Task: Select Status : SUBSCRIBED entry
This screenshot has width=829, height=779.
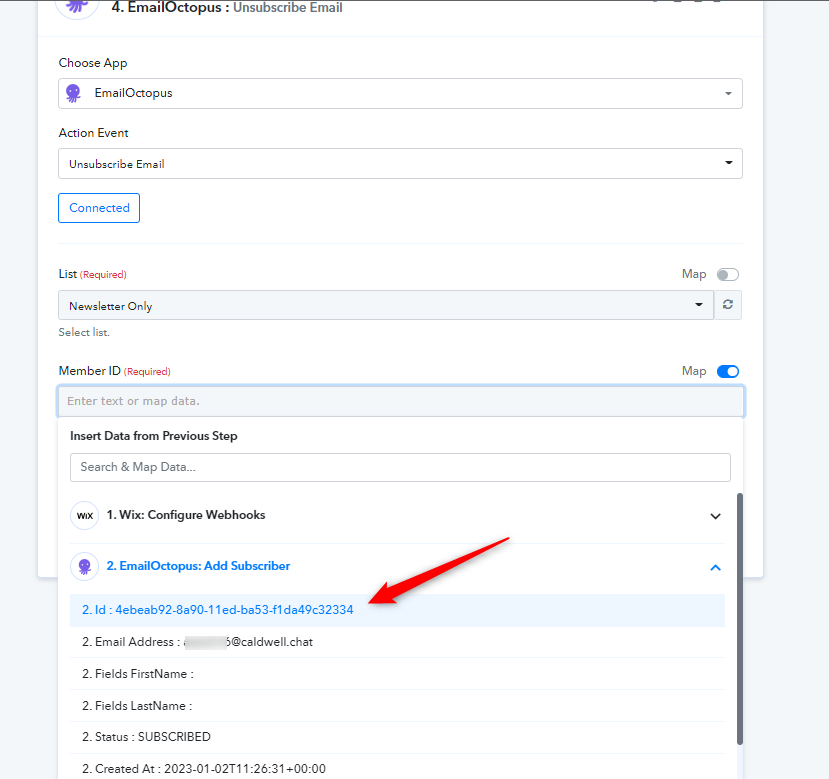Action: pyautogui.click(x=397, y=737)
